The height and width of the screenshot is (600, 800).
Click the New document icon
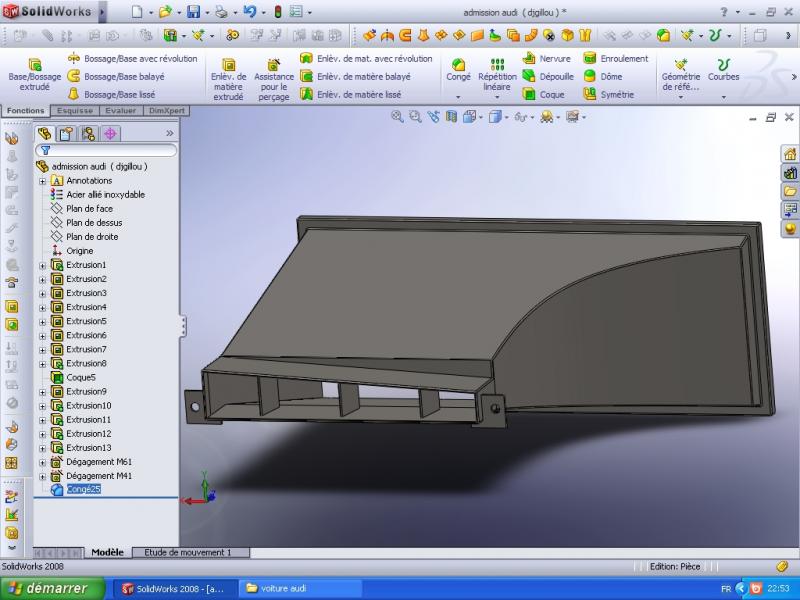[137, 12]
